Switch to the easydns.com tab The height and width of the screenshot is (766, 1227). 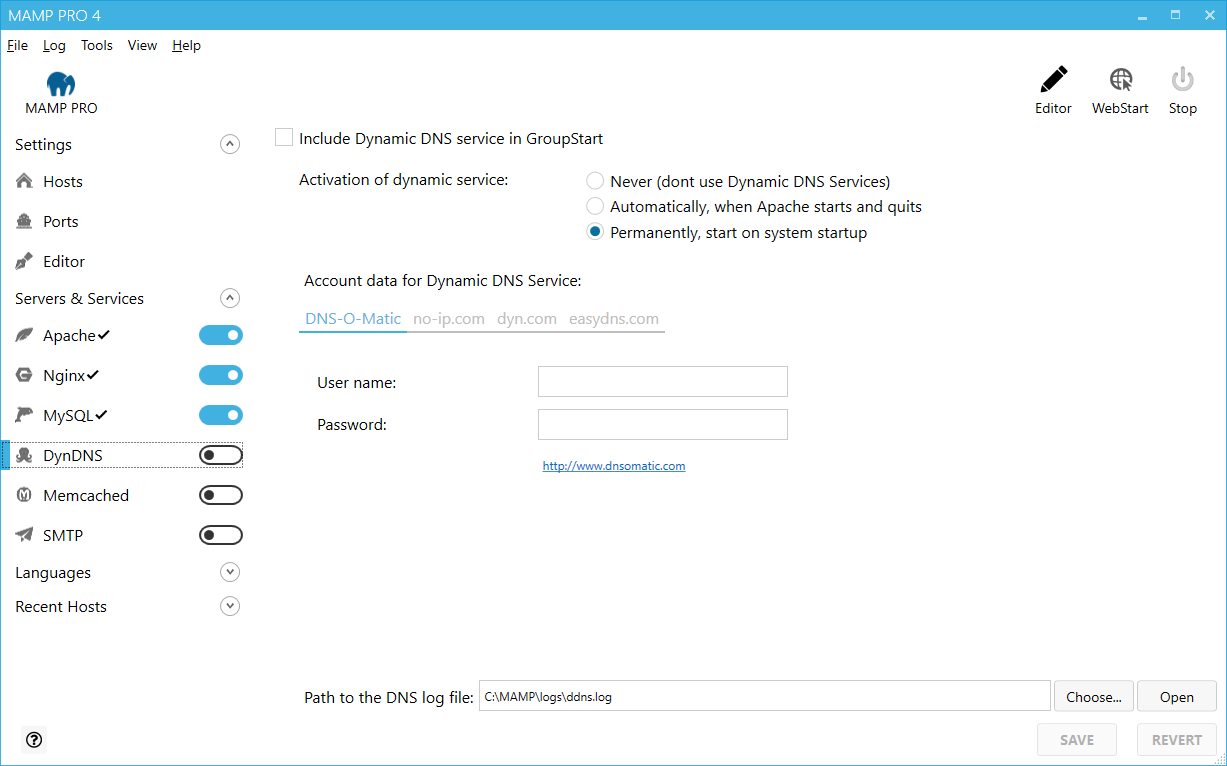tap(614, 319)
